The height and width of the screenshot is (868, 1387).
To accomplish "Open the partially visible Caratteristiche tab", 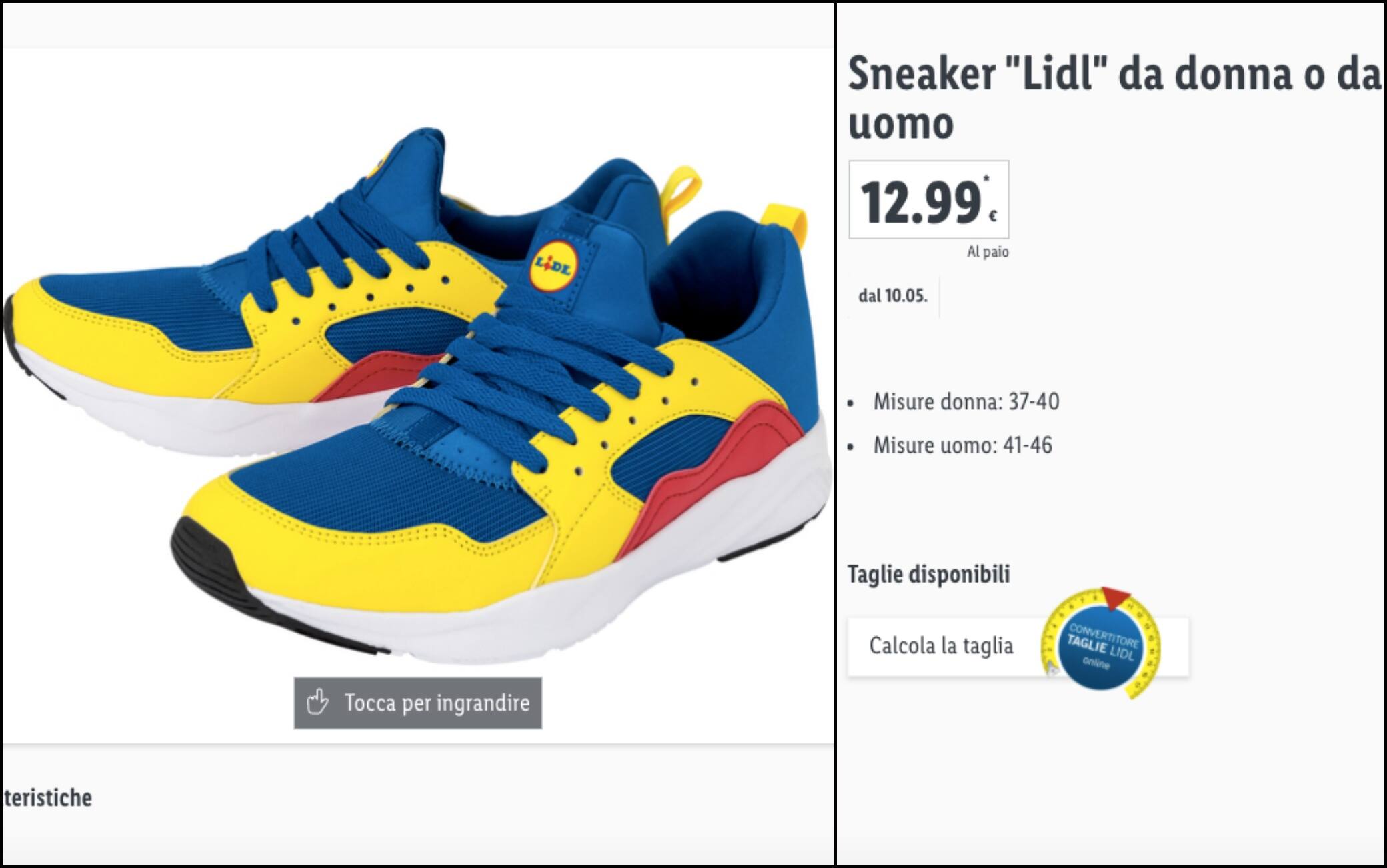I will tap(46, 797).
